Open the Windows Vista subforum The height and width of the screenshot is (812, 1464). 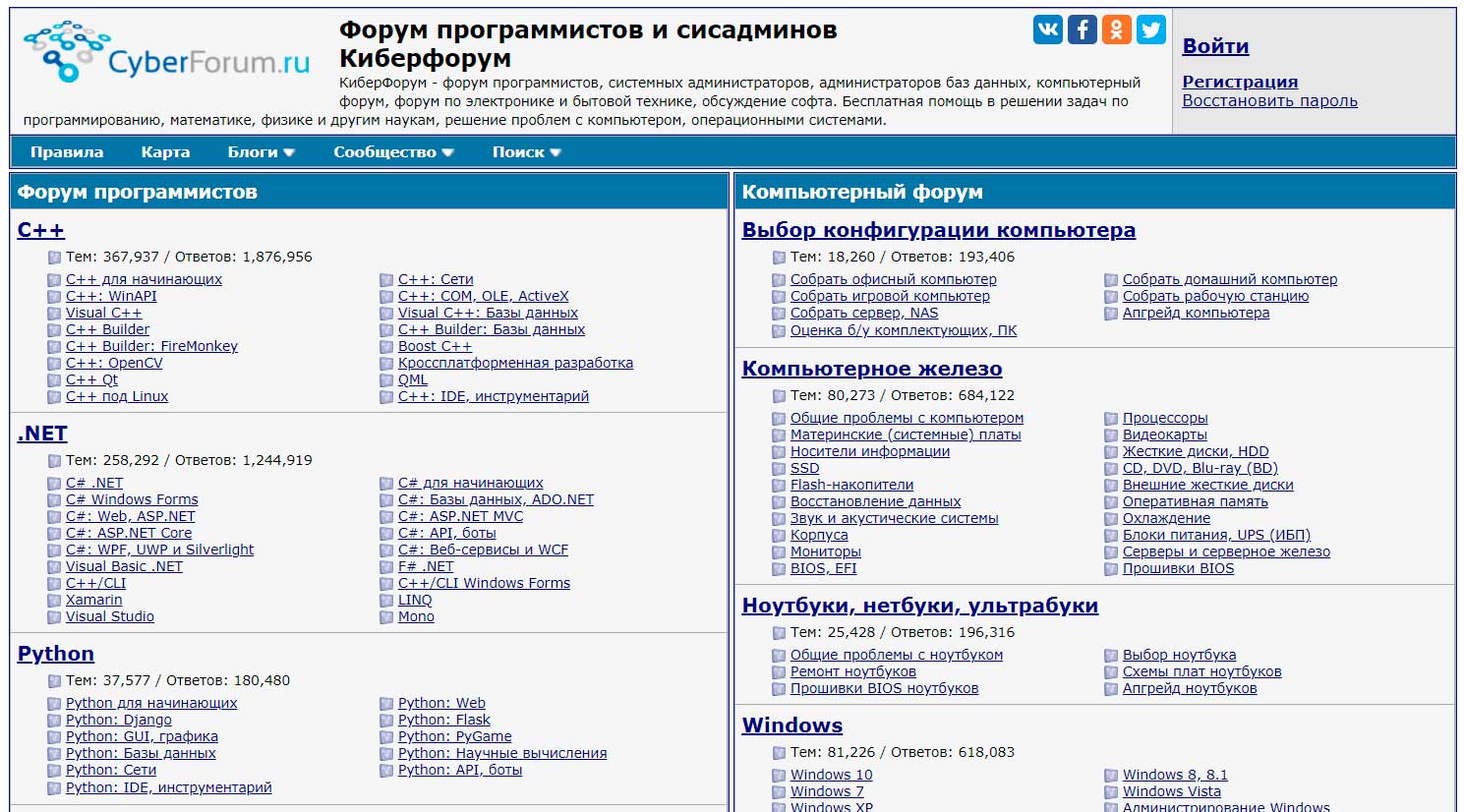(x=1172, y=791)
